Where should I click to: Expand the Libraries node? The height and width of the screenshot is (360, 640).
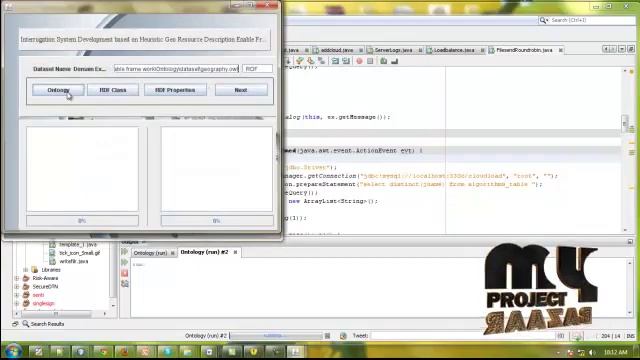click(25, 270)
